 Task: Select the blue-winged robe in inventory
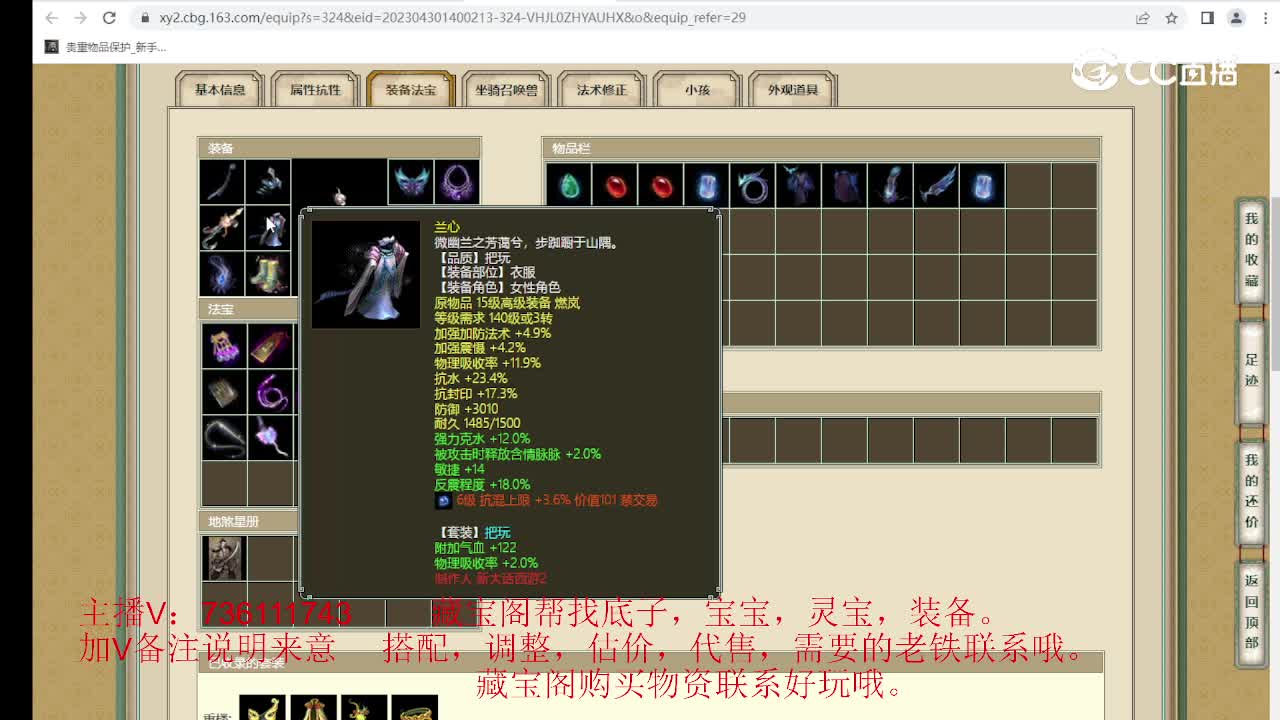(799, 185)
